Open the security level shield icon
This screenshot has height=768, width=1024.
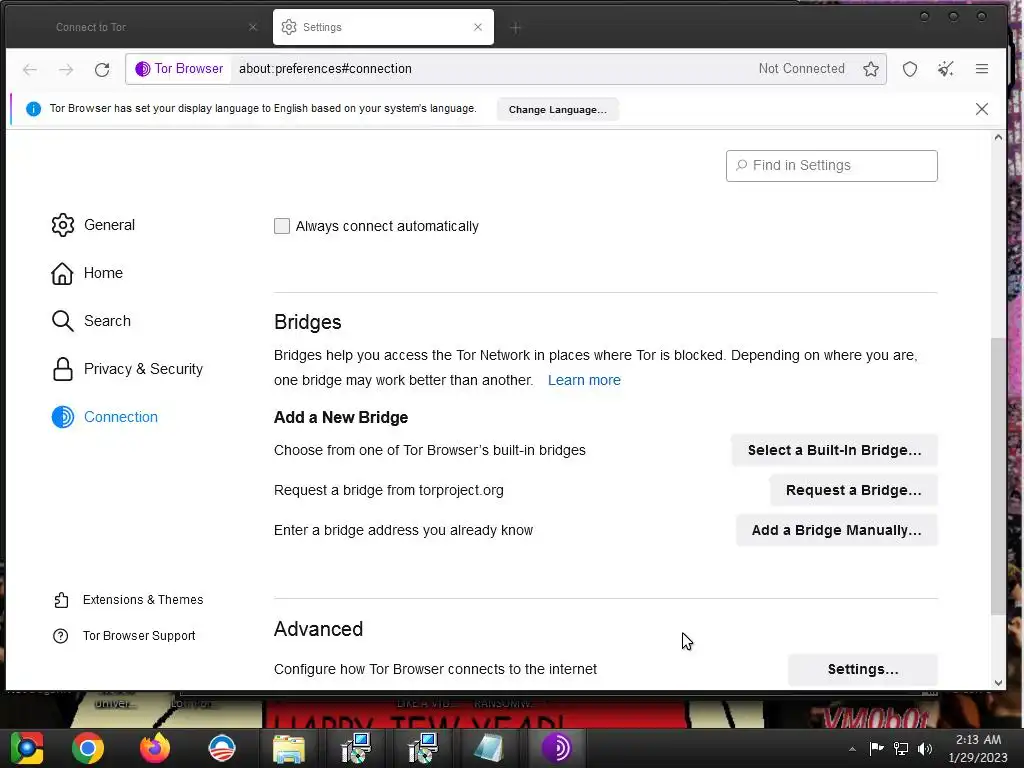point(910,69)
